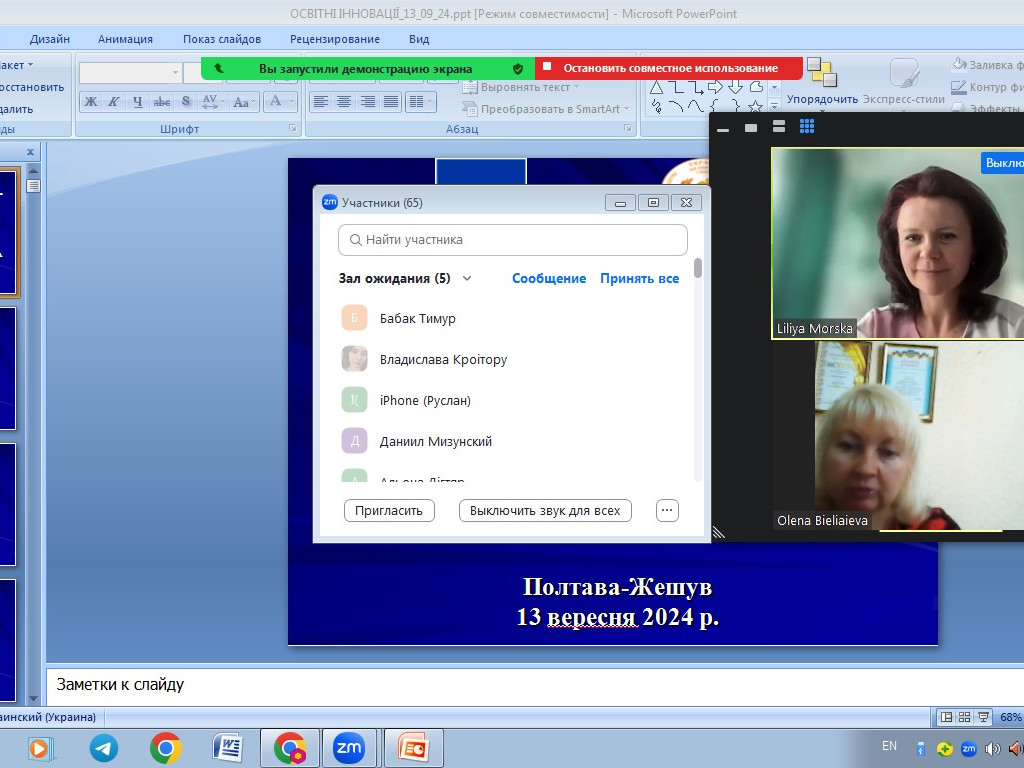The height and width of the screenshot is (768, 1024).
Task: Select the star shape in gallery
Action: click(x=756, y=106)
